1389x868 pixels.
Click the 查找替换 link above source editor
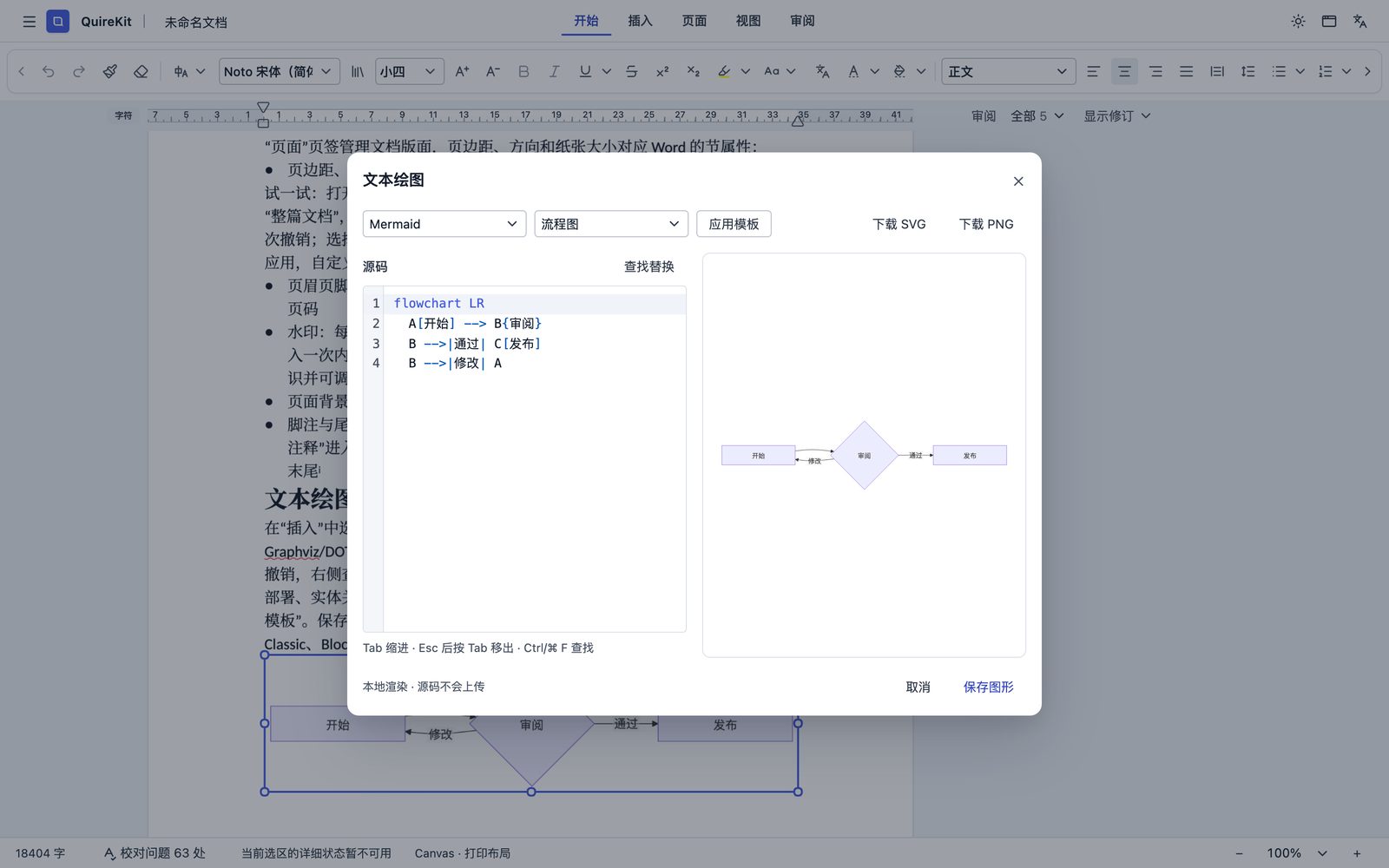[x=648, y=266]
